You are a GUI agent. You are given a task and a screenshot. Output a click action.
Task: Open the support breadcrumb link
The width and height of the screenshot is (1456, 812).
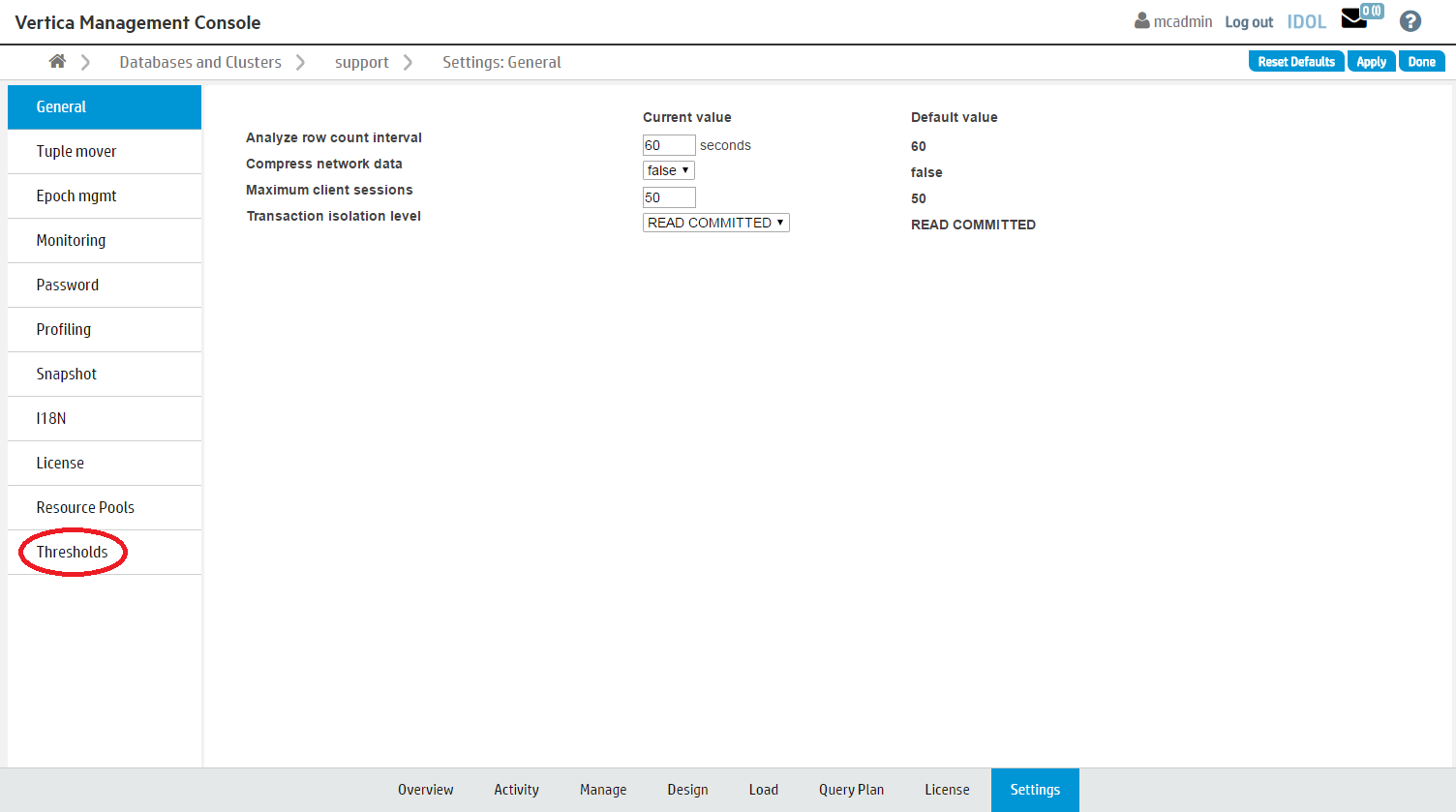pos(362,62)
